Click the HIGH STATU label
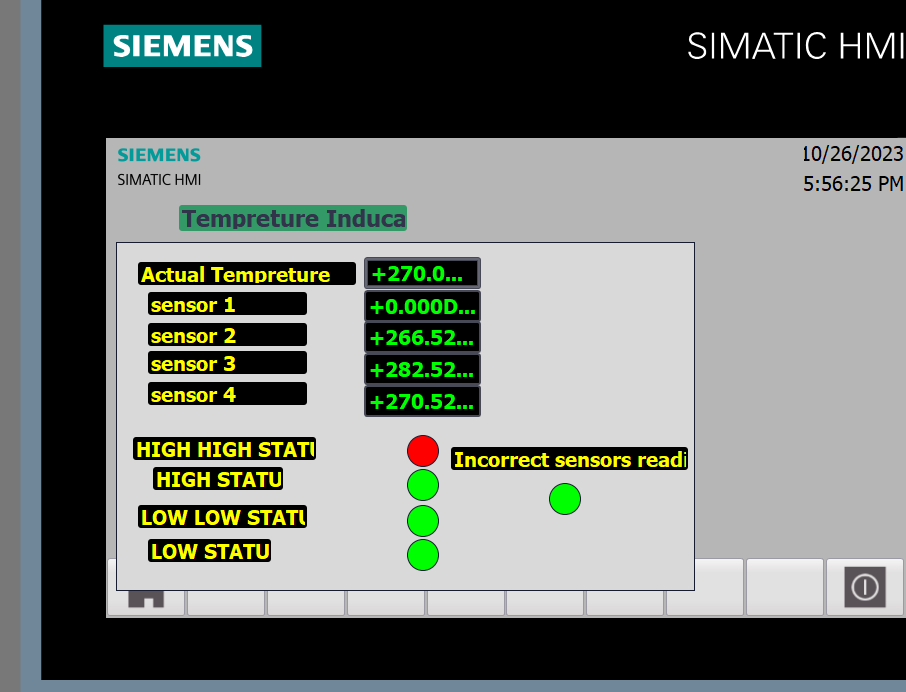 coord(218,479)
